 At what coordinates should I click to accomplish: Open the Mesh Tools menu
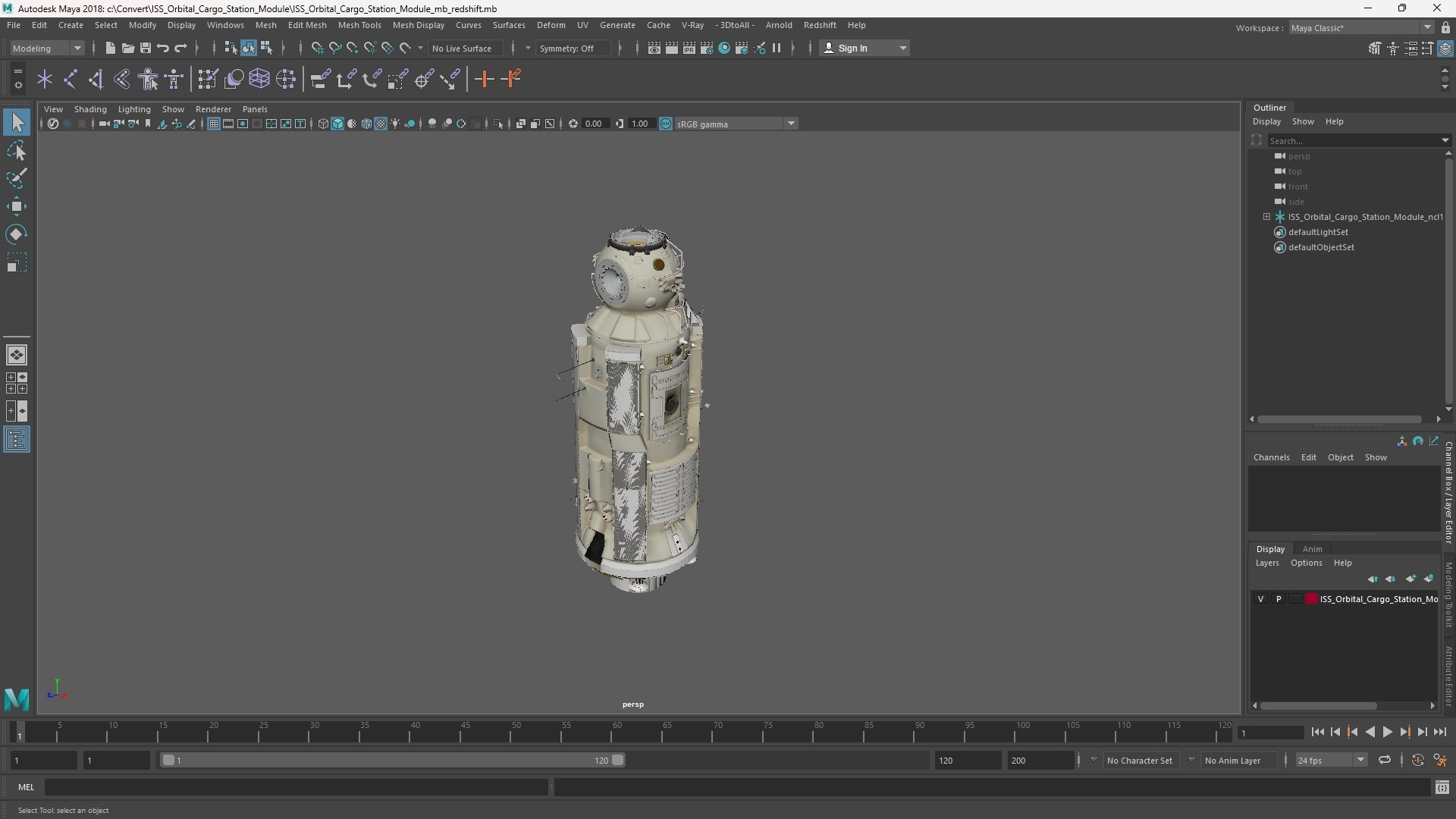pos(359,25)
